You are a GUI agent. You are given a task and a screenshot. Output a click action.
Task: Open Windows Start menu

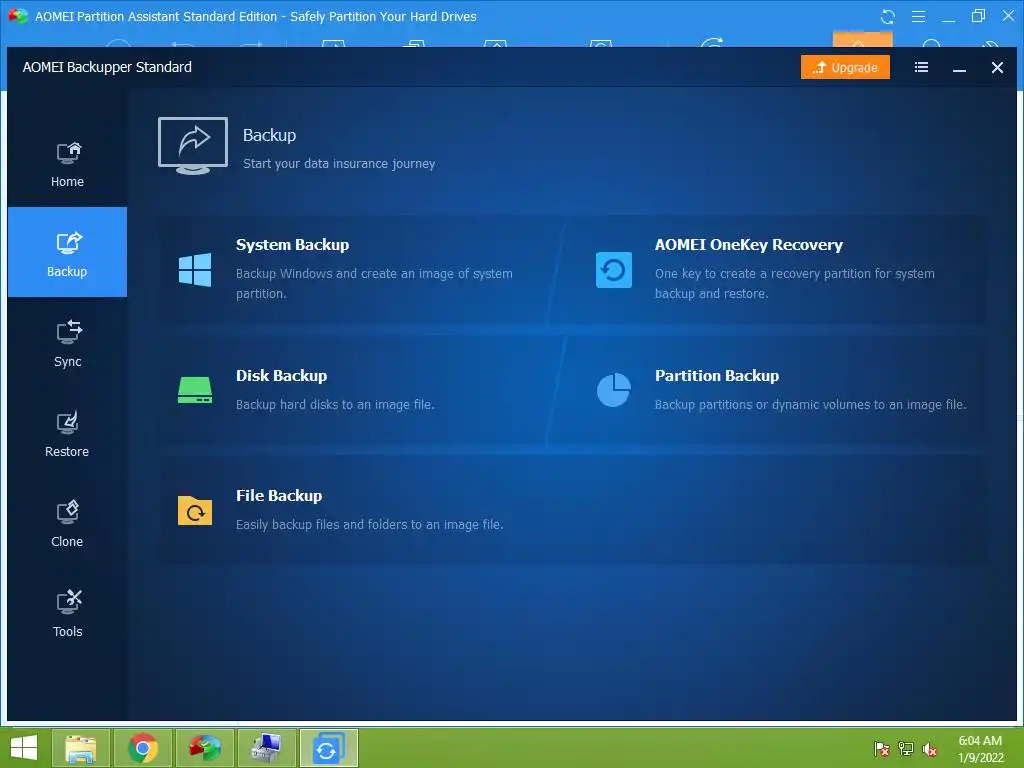[x=24, y=748]
